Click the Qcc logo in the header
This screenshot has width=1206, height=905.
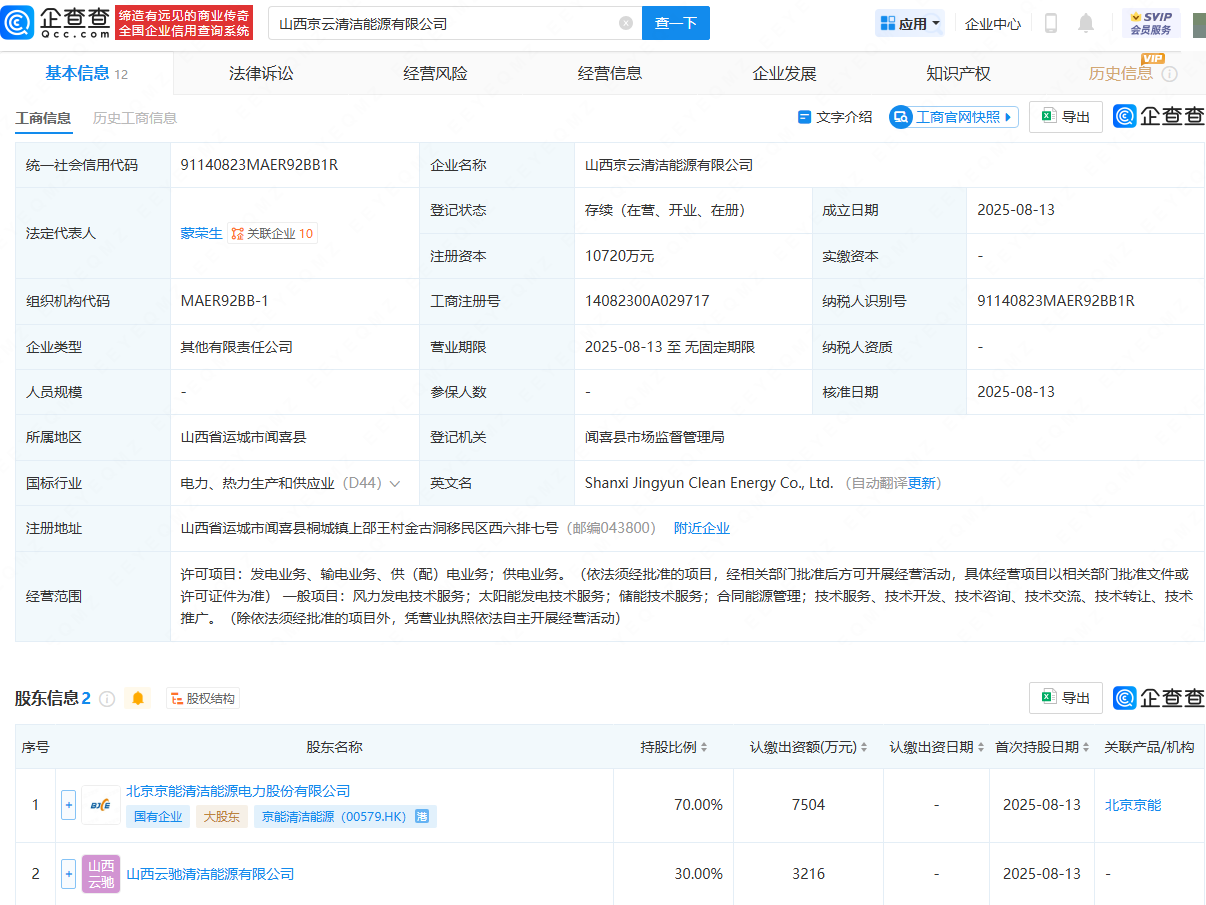tap(55, 23)
